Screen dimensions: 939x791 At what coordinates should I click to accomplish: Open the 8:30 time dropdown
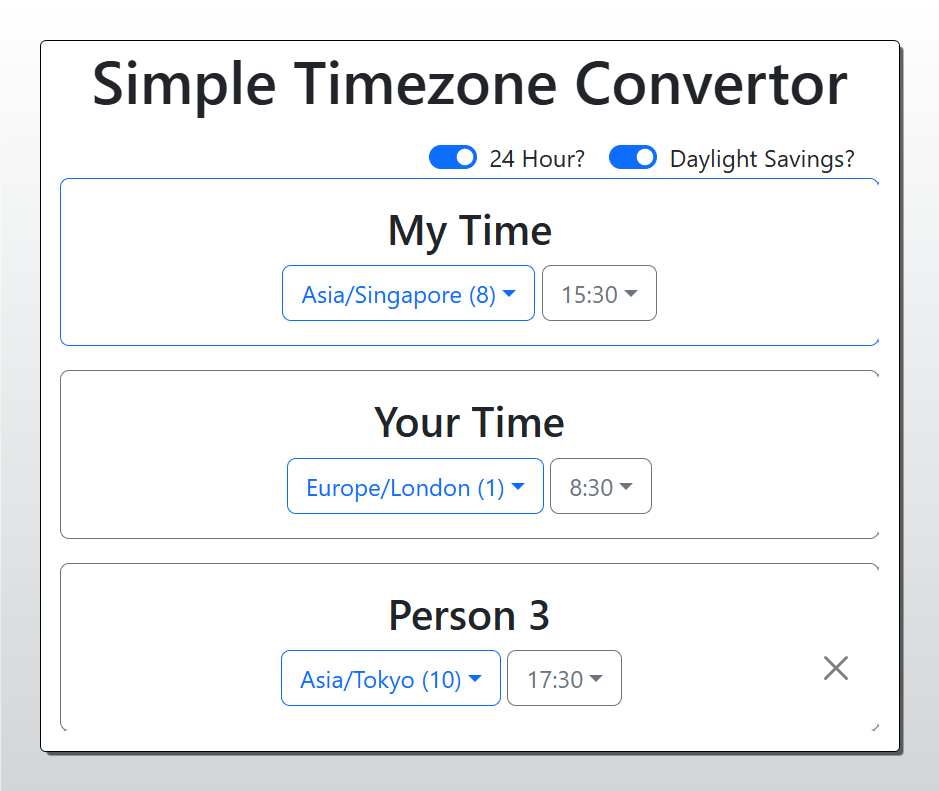pyautogui.click(x=601, y=486)
